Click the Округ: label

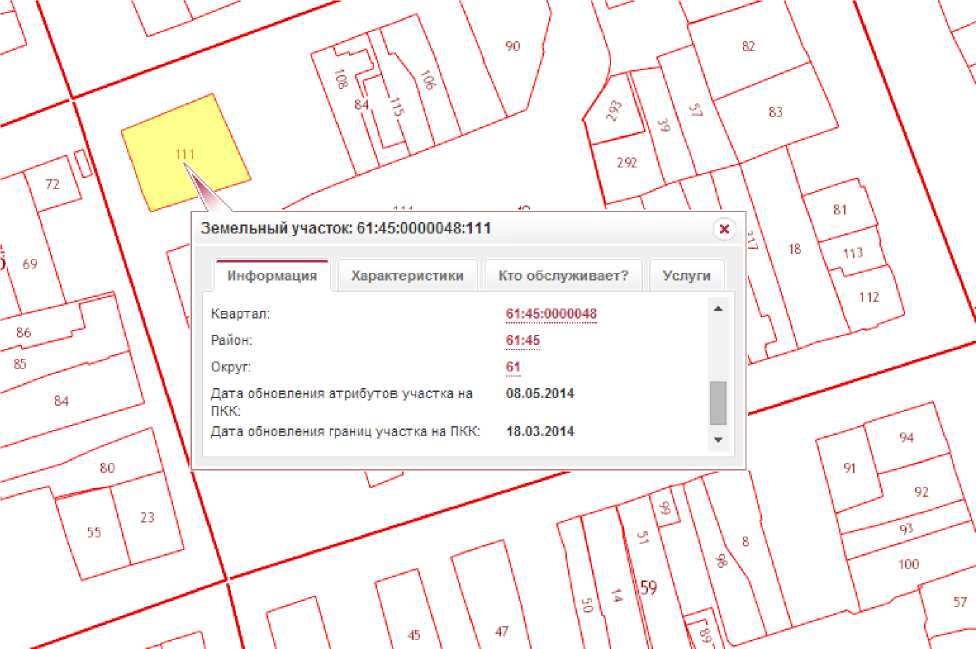click(x=230, y=367)
